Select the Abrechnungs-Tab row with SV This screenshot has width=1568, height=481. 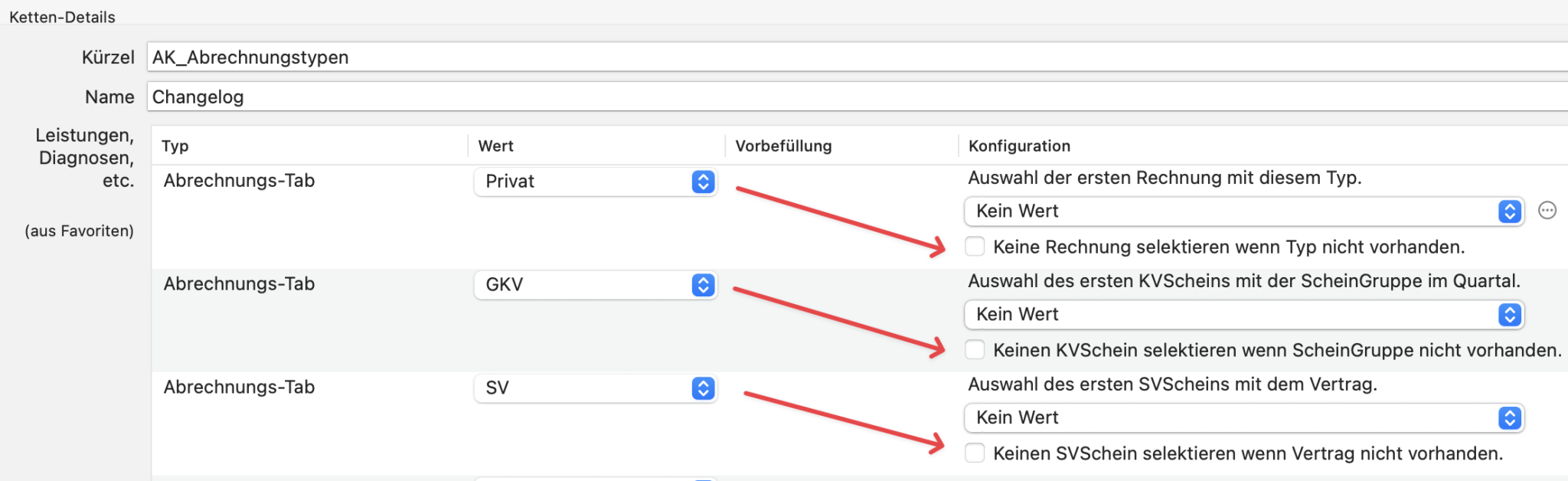coord(239,388)
